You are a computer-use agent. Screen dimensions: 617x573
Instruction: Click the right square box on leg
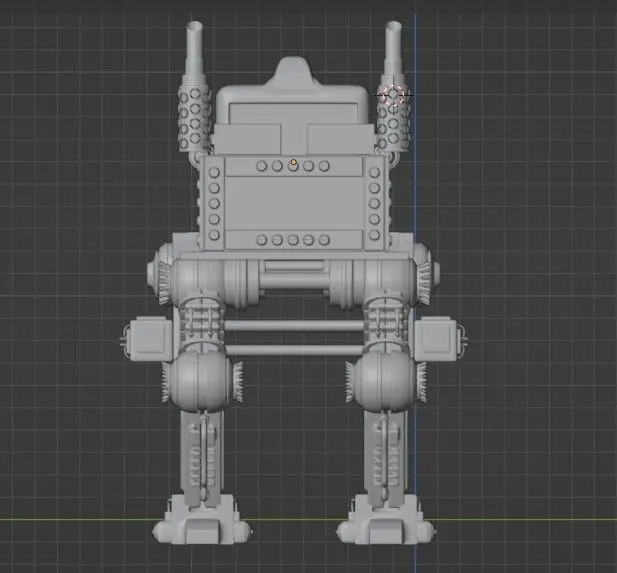click(x=436, y=339)
